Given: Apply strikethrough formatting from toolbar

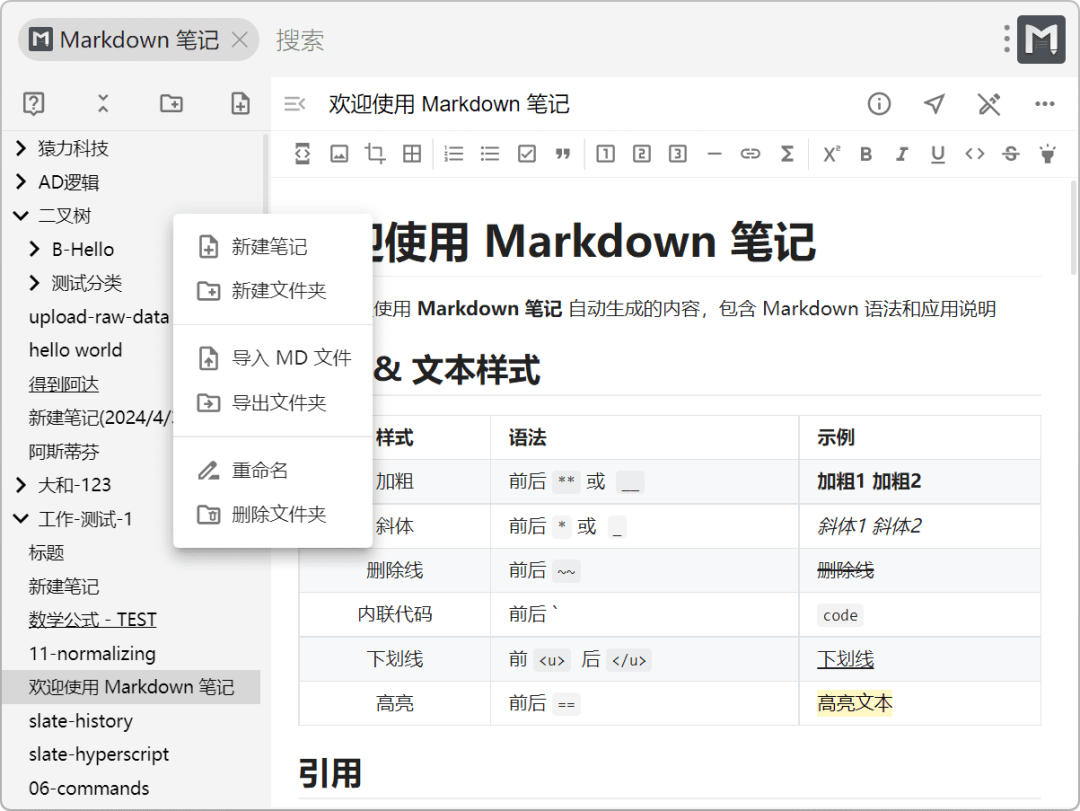Looking at the screenshot, I should pos(1010,154).
